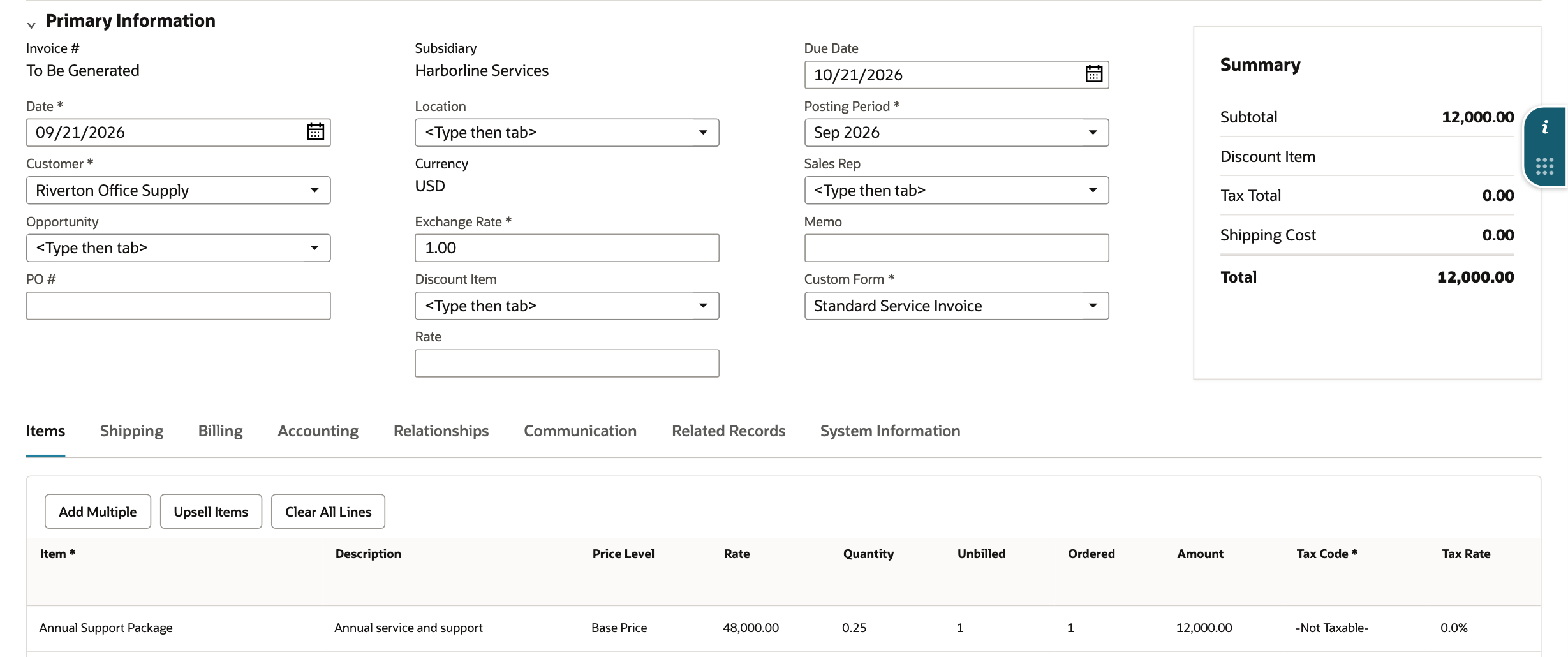The width and height of the screenshot is (1568, 657).
Task: Click the 12,000.00 amount cell in item row
Action: coord(1204,628)
